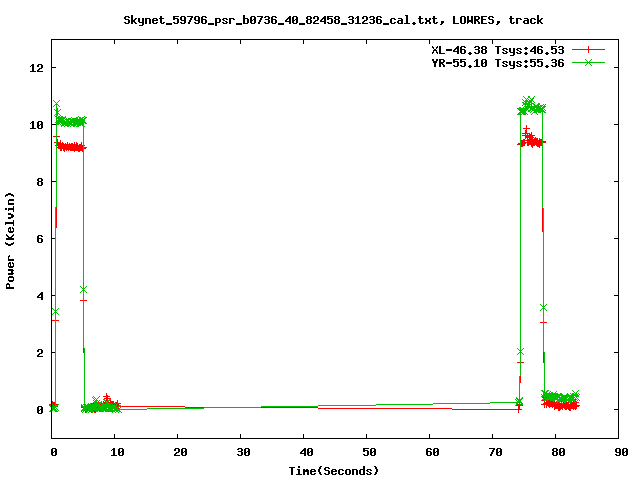Screen dimensions: 640x480
Task: Click y-axis tick label 6
Action: (40, 239)
